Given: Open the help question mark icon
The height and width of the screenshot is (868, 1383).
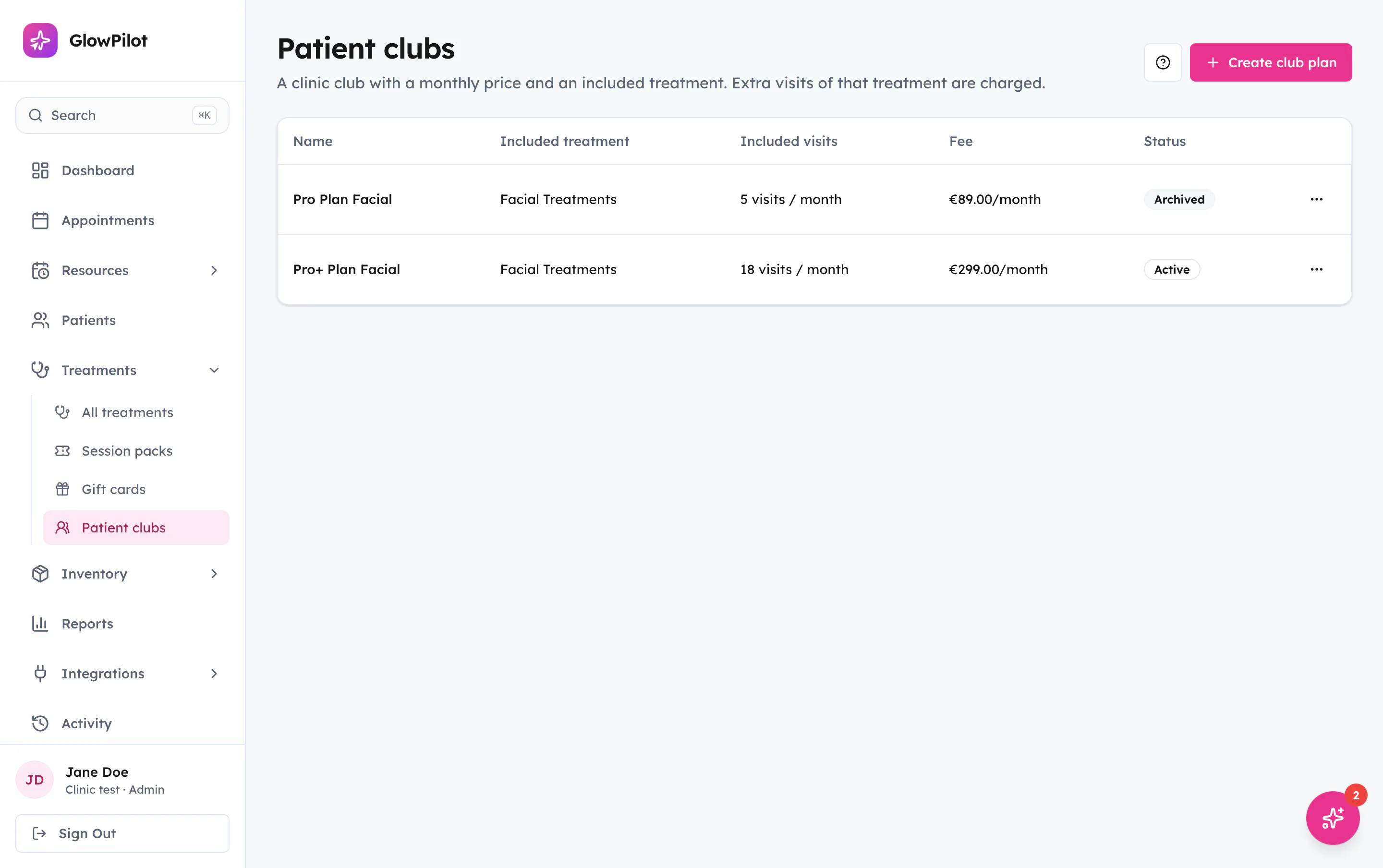Looking at the screenshot, I should (x=1163, y=62).
